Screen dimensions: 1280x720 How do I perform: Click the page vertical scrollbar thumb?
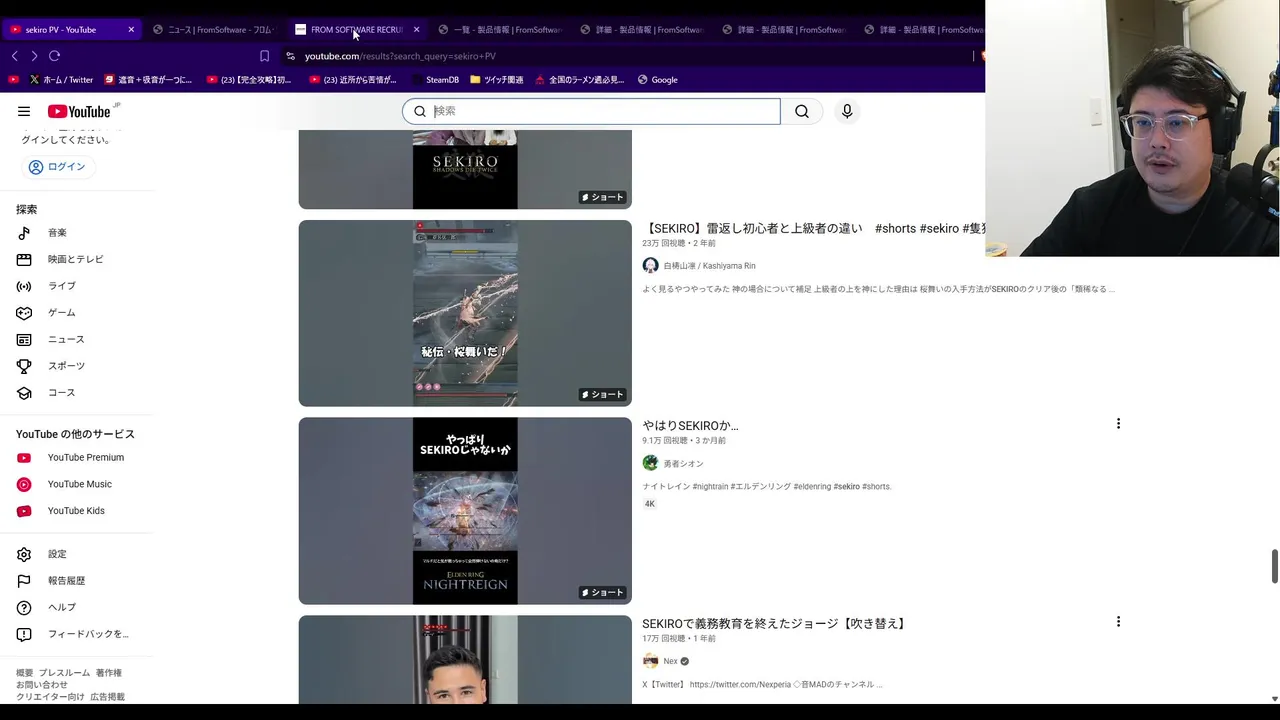(1274, 566)
